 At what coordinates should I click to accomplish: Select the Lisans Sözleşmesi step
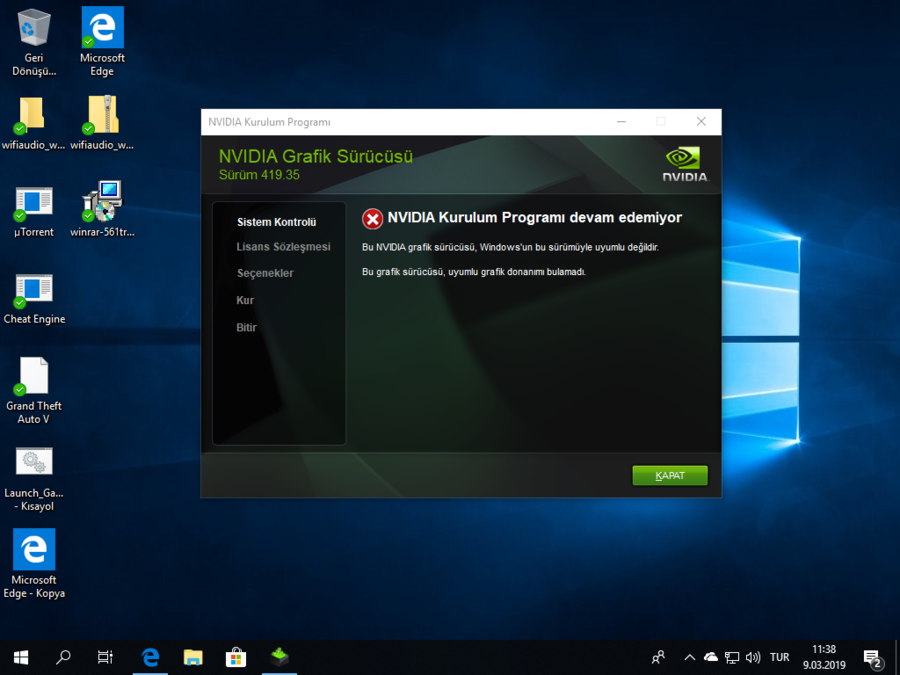284,247
